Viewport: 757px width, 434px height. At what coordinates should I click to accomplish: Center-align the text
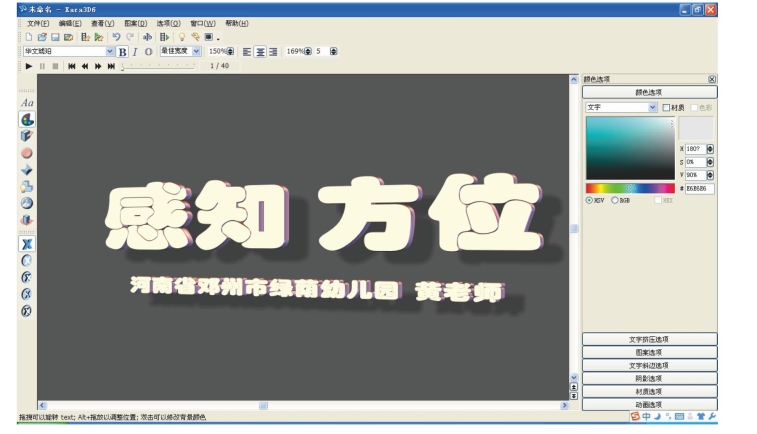pos(260,52)
